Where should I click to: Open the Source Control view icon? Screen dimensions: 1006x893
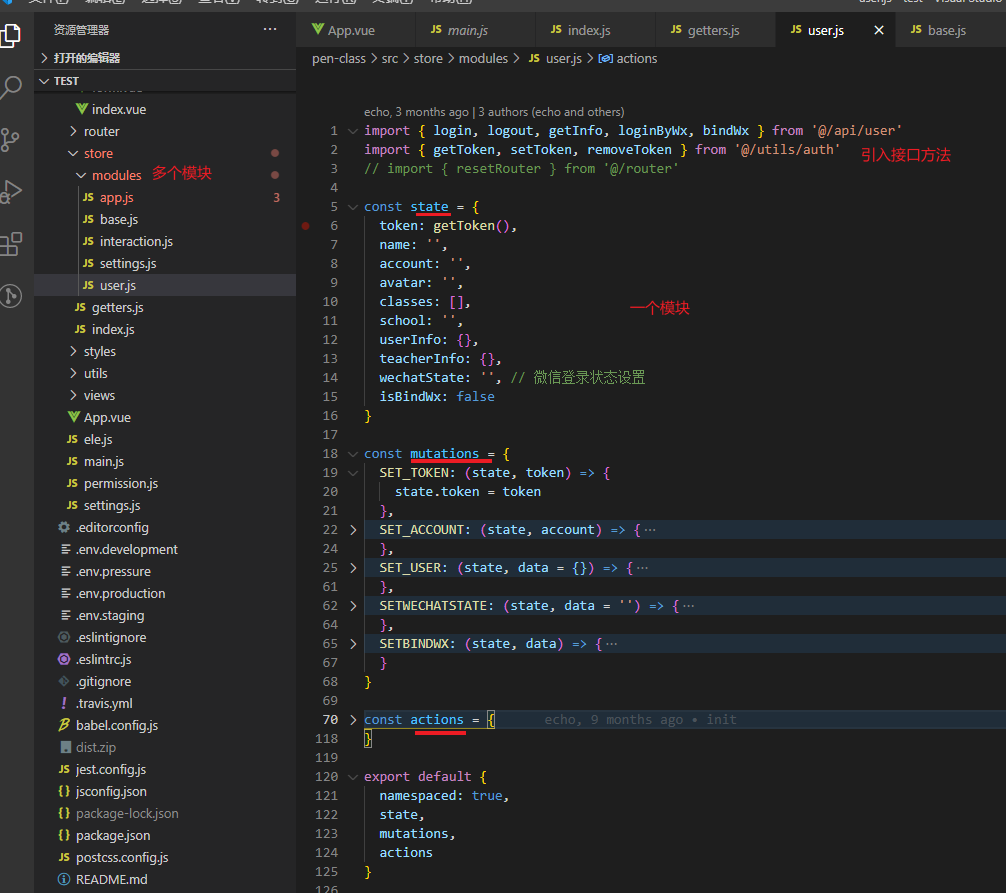click(10, 139)
